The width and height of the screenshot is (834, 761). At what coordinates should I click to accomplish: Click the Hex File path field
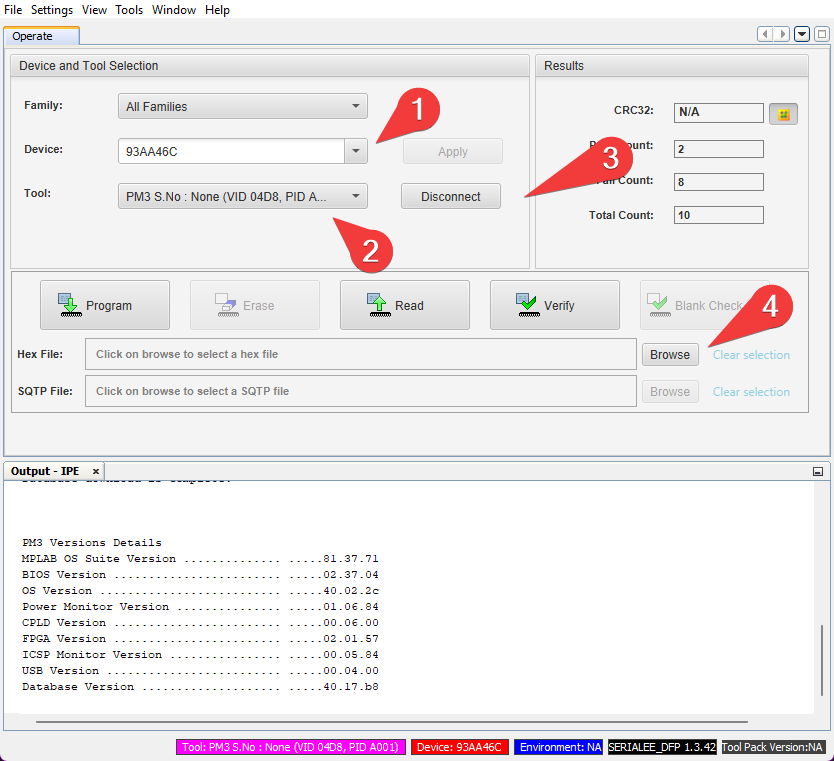coord(361,354)
